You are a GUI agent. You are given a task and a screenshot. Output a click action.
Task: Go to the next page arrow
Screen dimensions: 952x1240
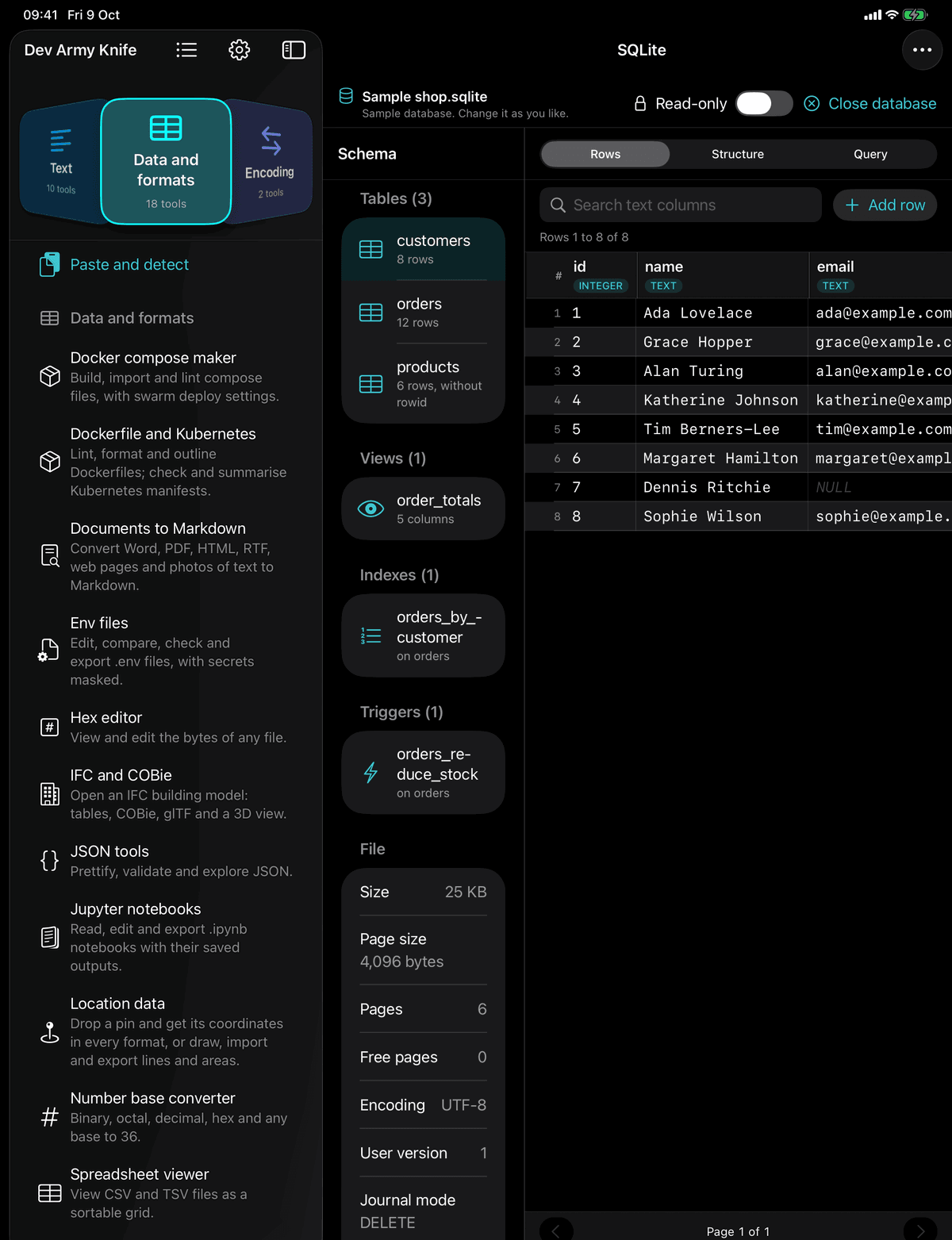(920, 1230)
